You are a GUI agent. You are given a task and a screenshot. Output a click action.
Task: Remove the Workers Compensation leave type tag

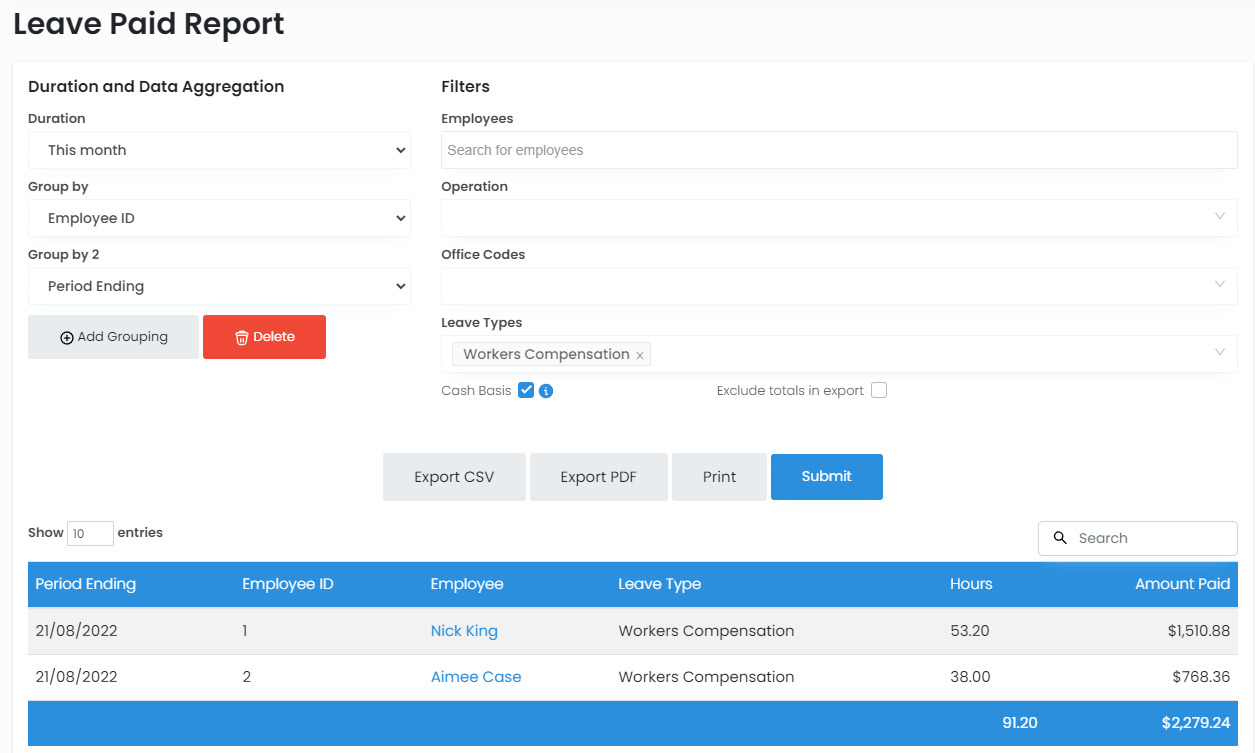coord(640,355)
